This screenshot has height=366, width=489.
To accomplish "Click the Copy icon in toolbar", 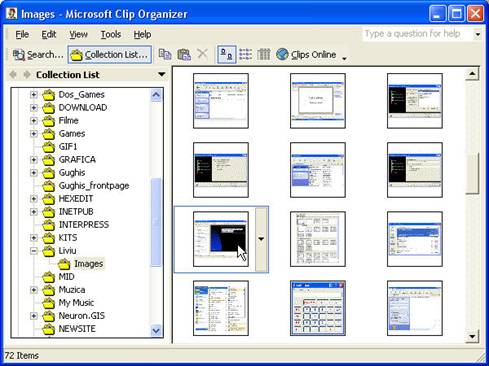I will [165, 54].
